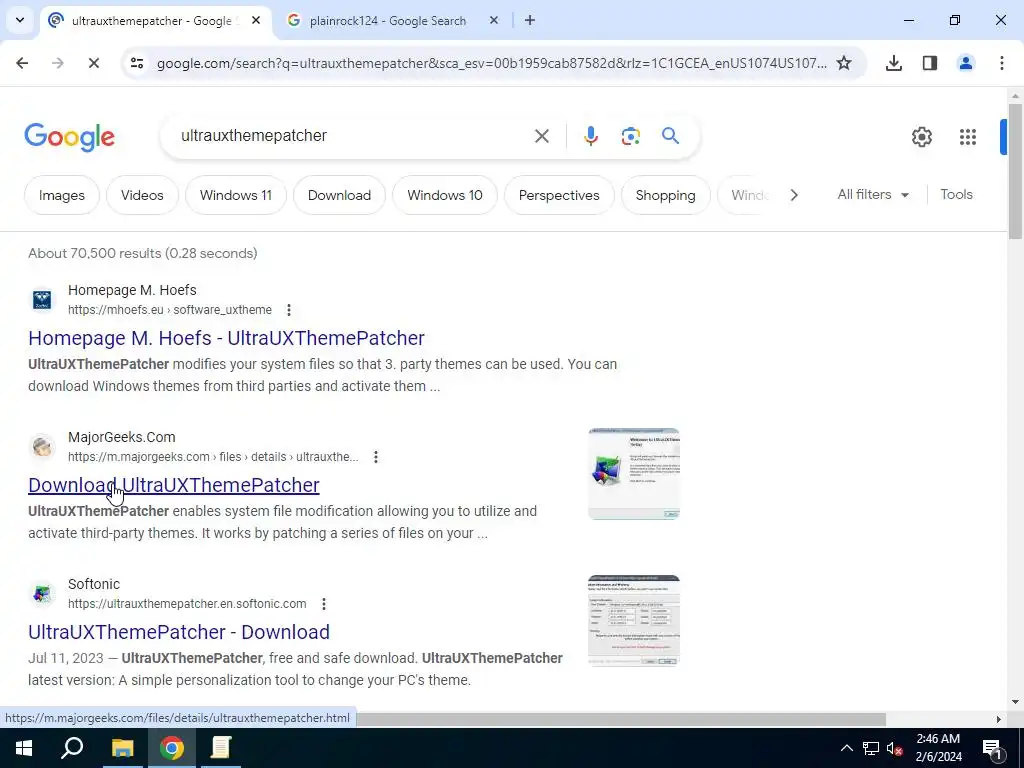Click the muted volume tray icon
This screenshot has height=768, width=1024.
894,748
